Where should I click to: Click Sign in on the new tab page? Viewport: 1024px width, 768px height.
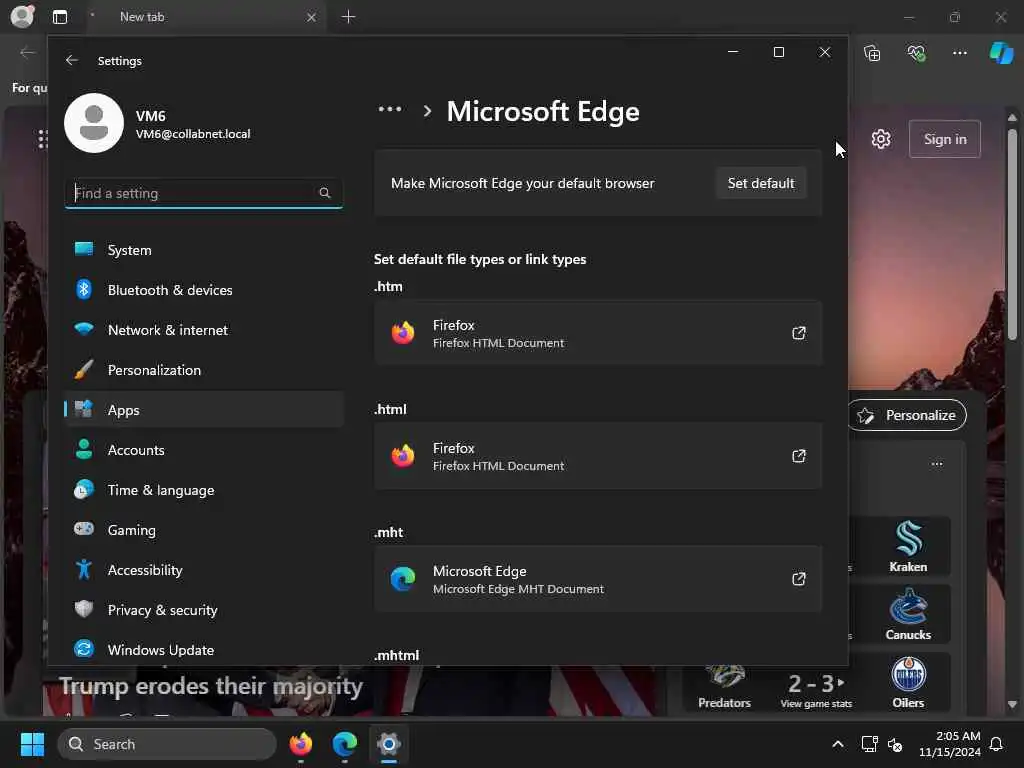945,139
